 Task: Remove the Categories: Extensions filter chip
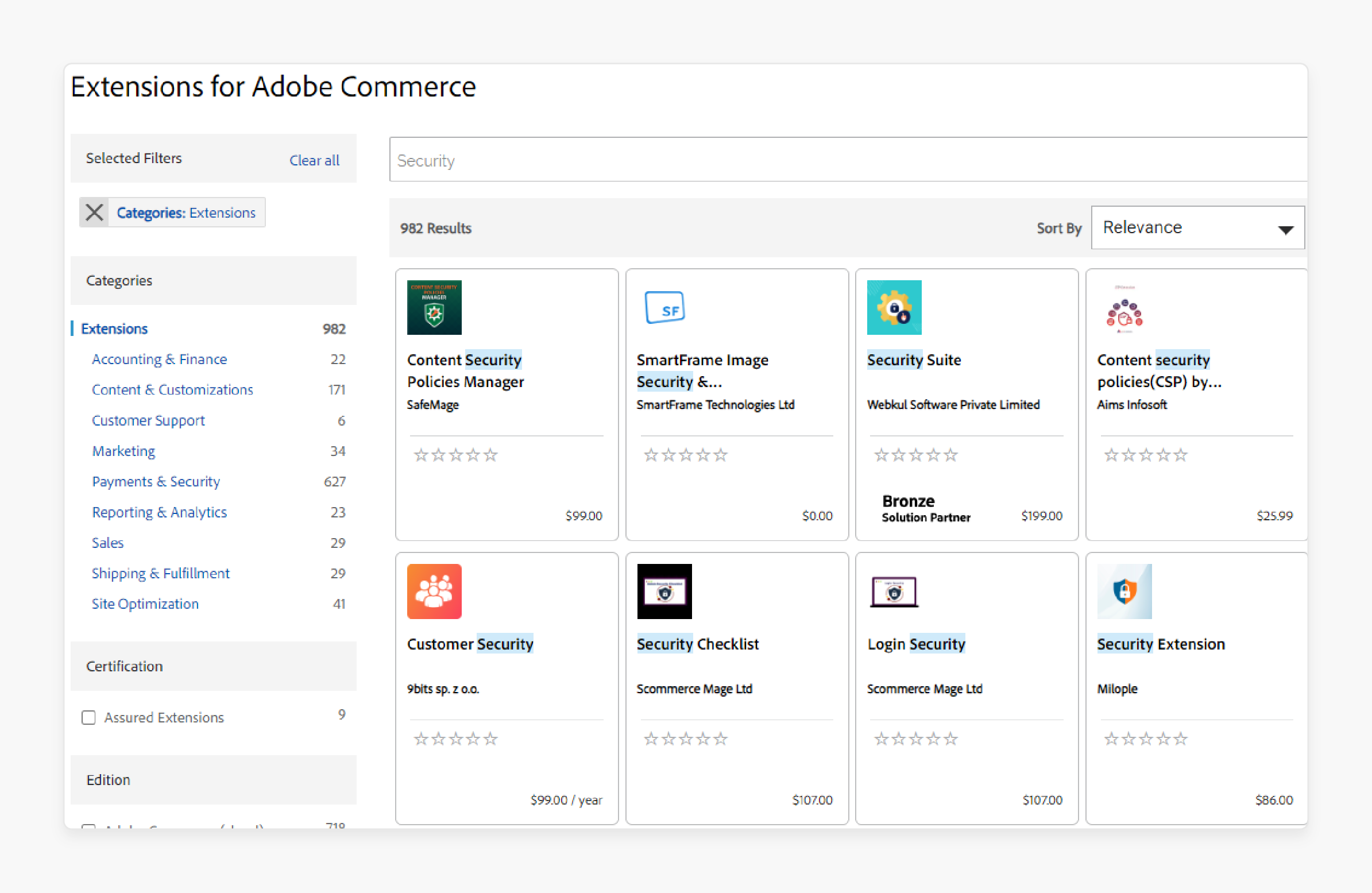click(94, 212)
